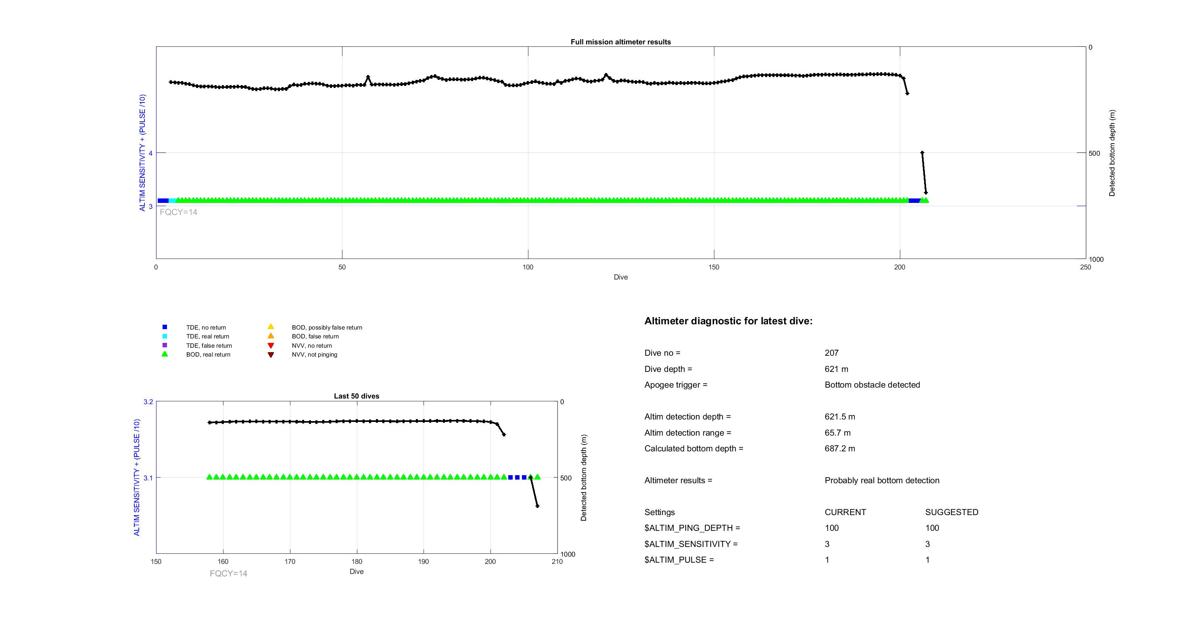
Task: Click the detection depth value '621.5 m'
Action: click(x=840, y=417)
